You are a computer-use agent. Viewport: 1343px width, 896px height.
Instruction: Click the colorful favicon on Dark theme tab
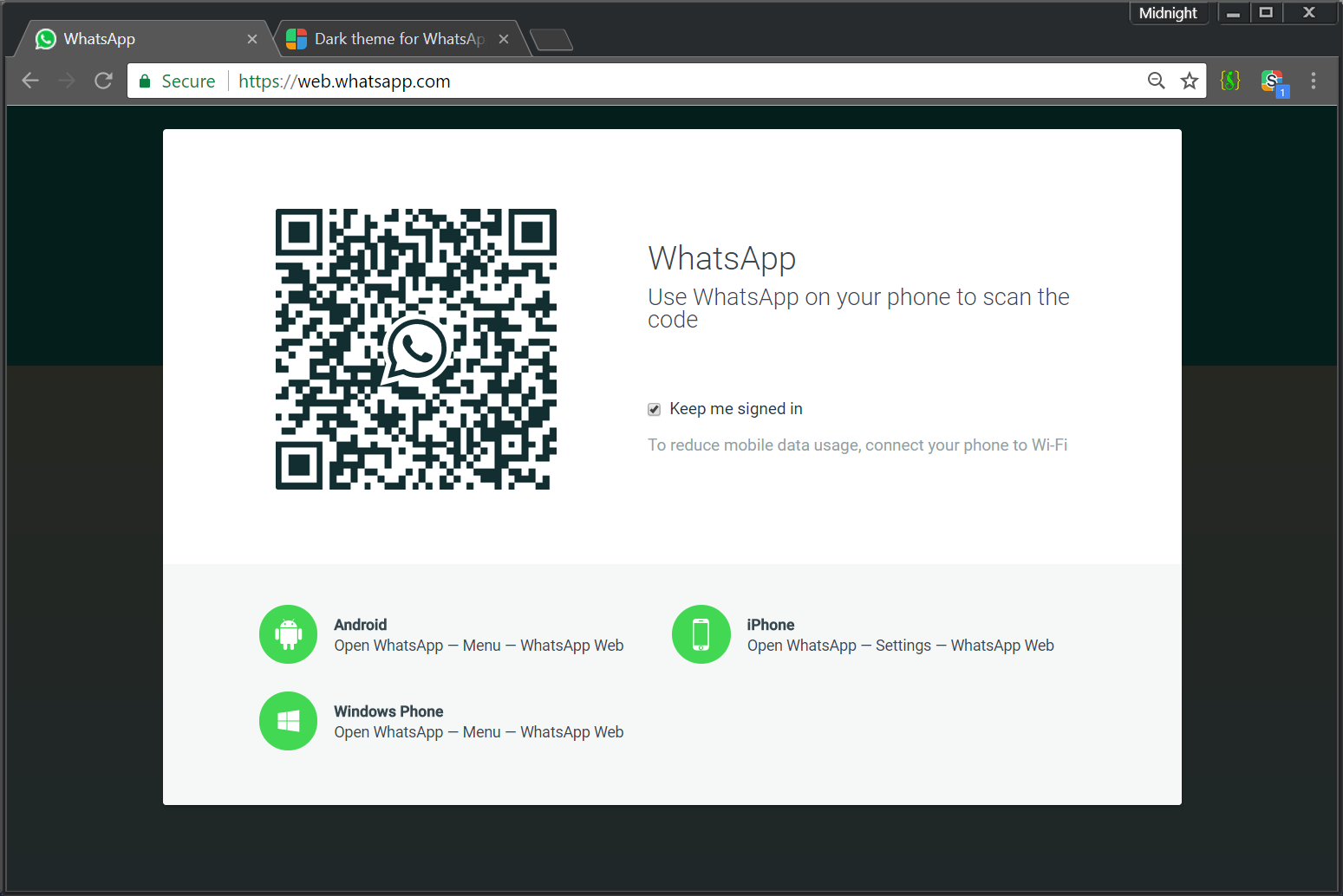(x=297, y=39)
